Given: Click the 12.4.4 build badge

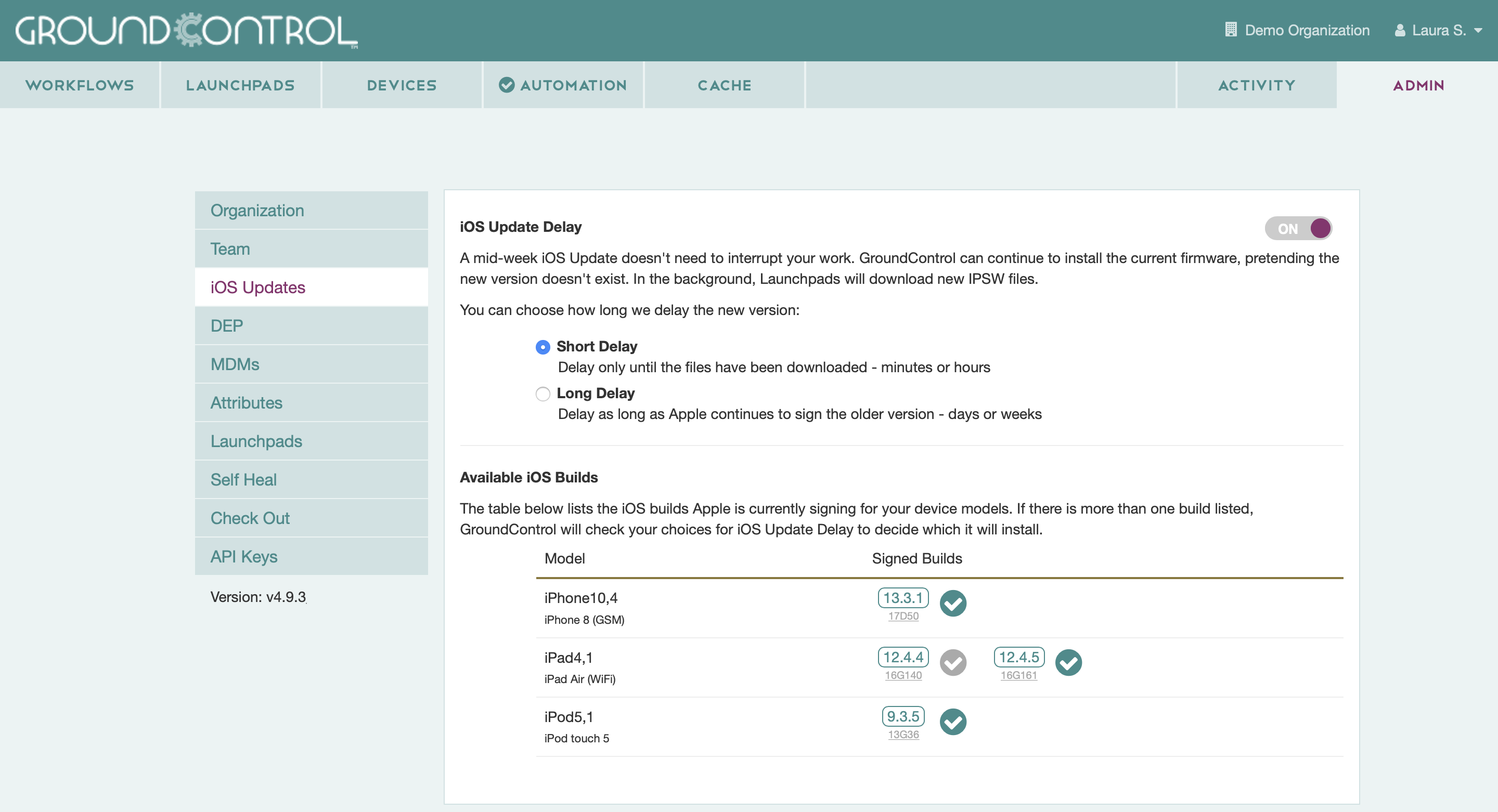Looking at the screenshot, I should (903, 657).
